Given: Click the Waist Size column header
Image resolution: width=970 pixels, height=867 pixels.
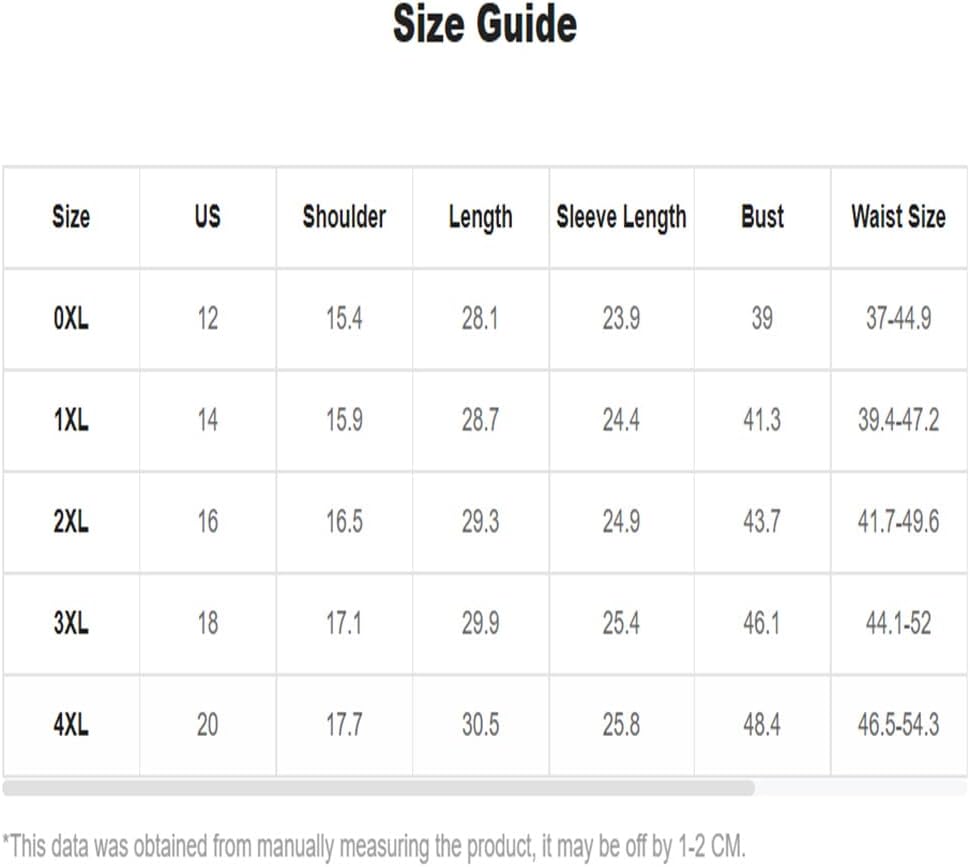Looking at the screenshot, I should 898,217.
